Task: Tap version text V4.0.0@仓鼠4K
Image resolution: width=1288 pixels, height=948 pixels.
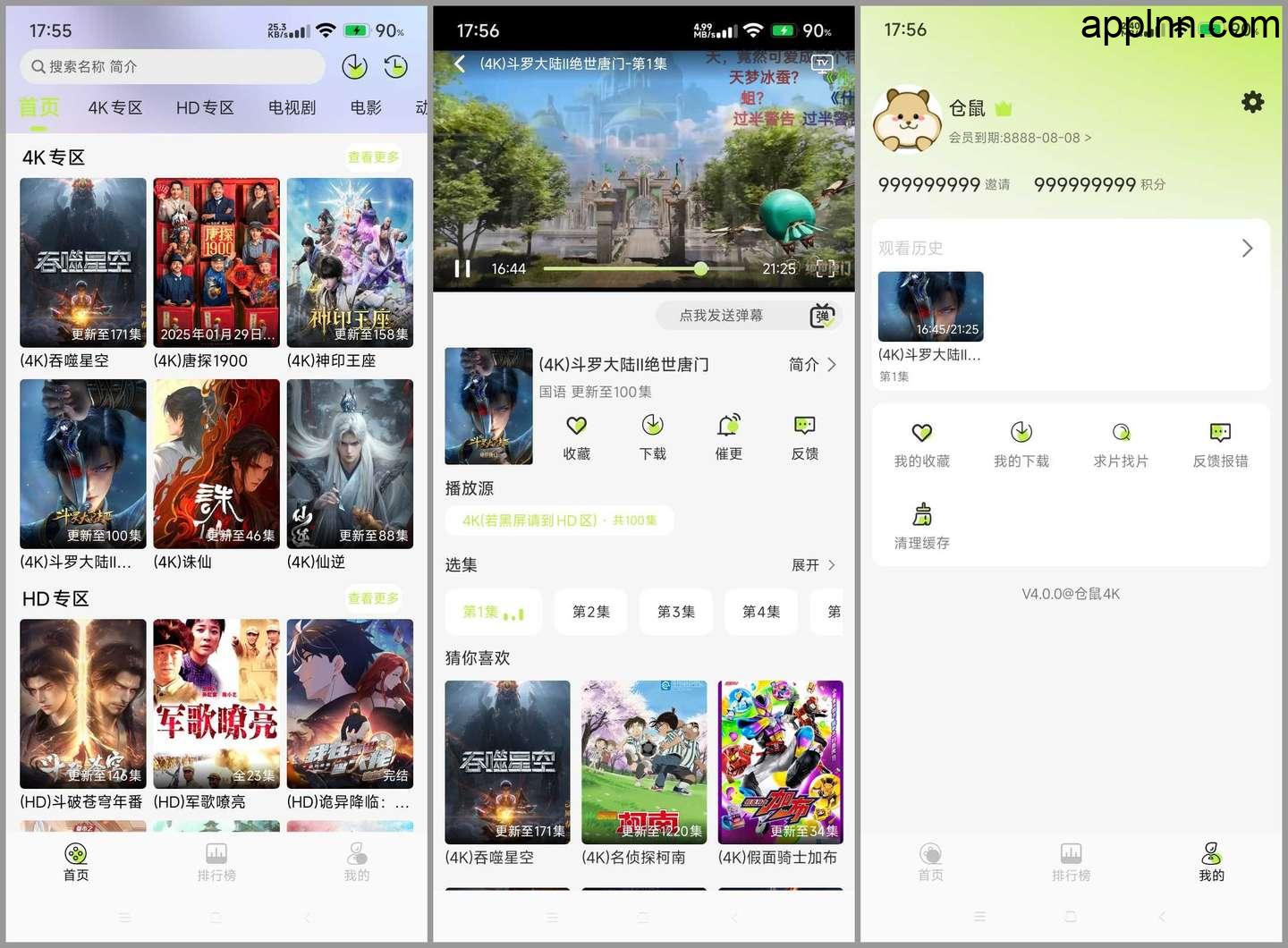Action: (x=1071, y=594)
